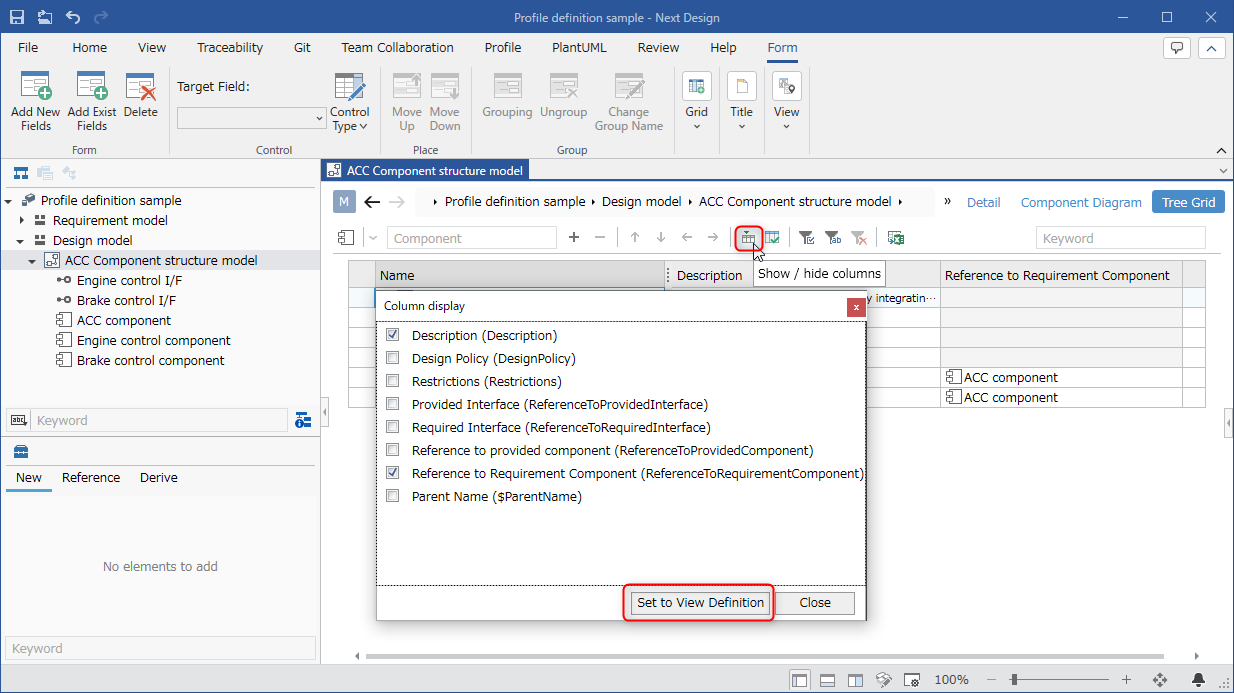Open the Target Field dropdown

tap(251, 118)
